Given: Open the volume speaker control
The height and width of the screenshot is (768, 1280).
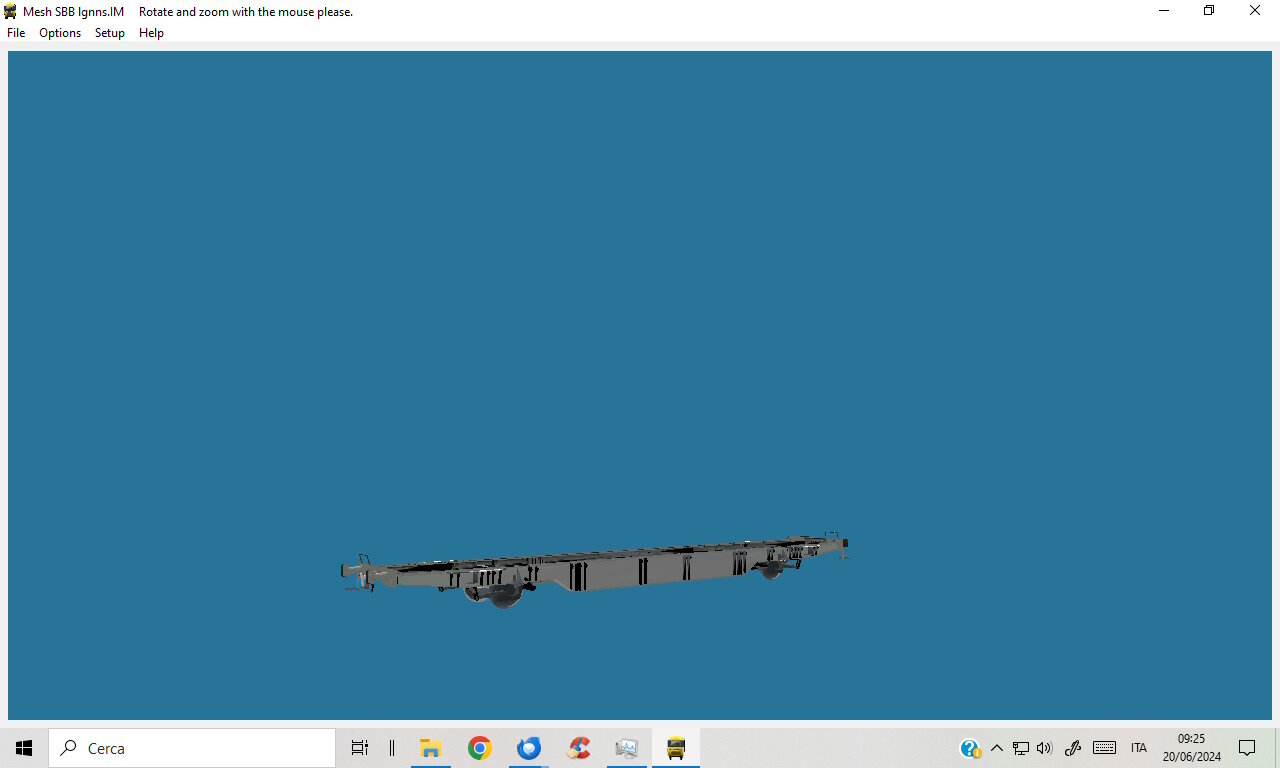Looking at the screenshot, I should 1045,748.
